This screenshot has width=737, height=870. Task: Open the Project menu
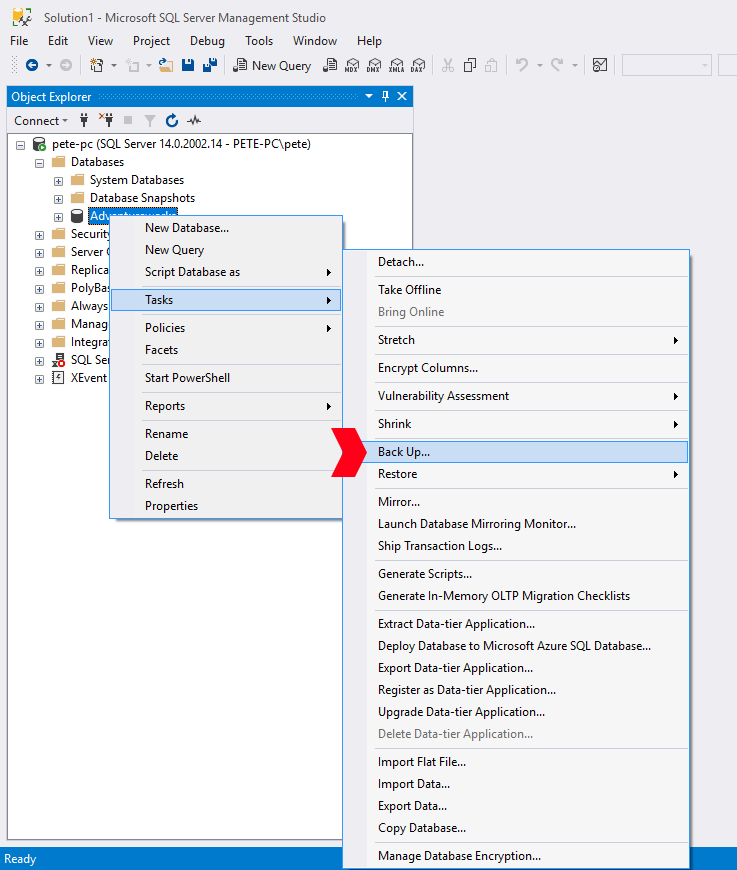coord(151,41)
